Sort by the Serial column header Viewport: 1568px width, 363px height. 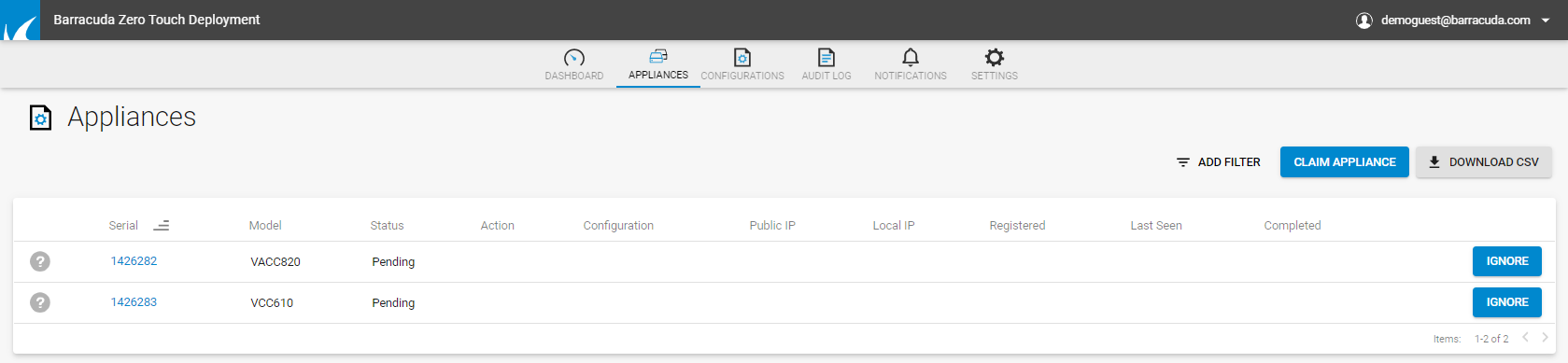[x=123, y=226]
